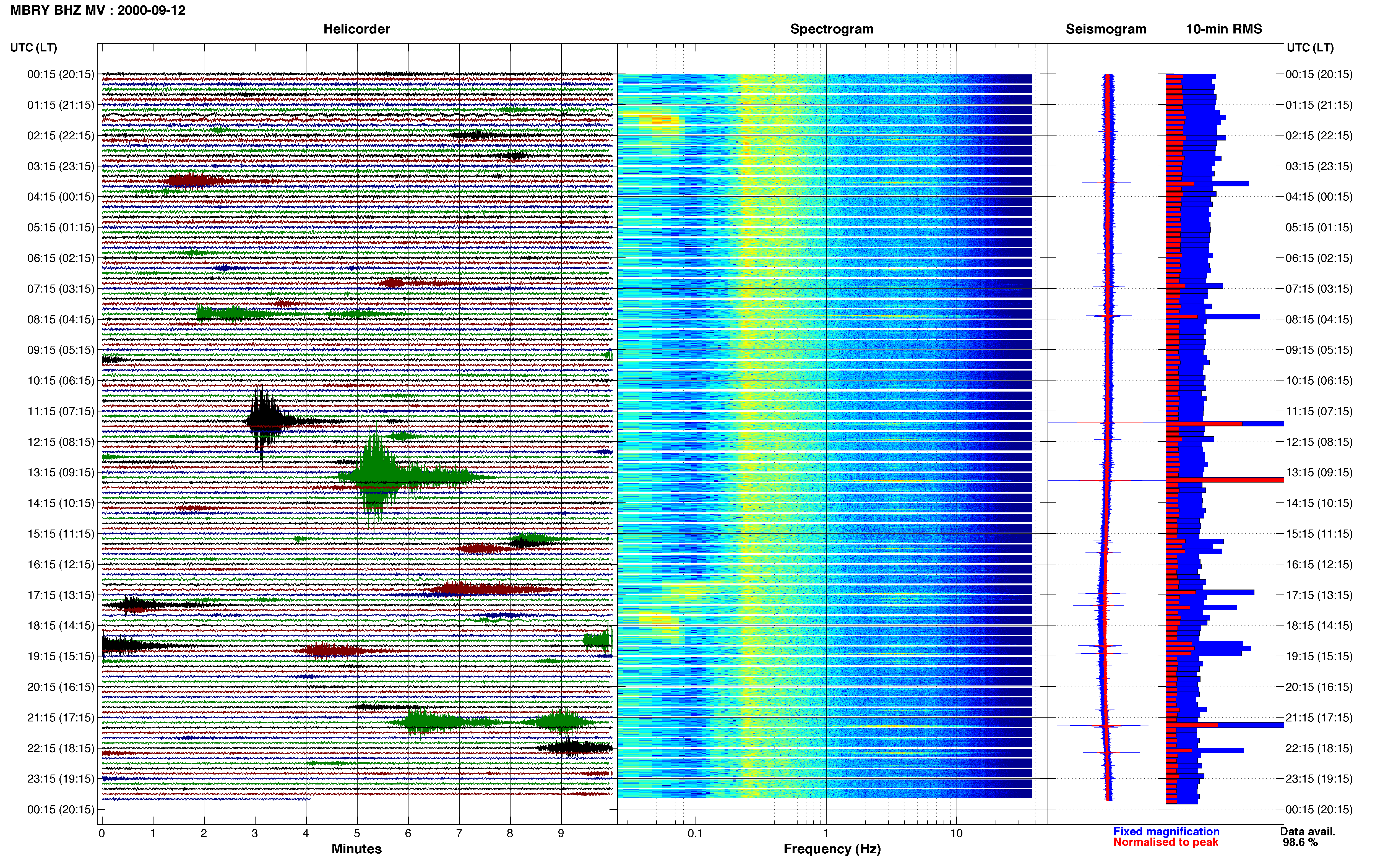Image resolution: width=1388 pixels, height=868 pixels.
Task: Click the right-side 13:15 (09:15) time label
Action: point(1319,473)
